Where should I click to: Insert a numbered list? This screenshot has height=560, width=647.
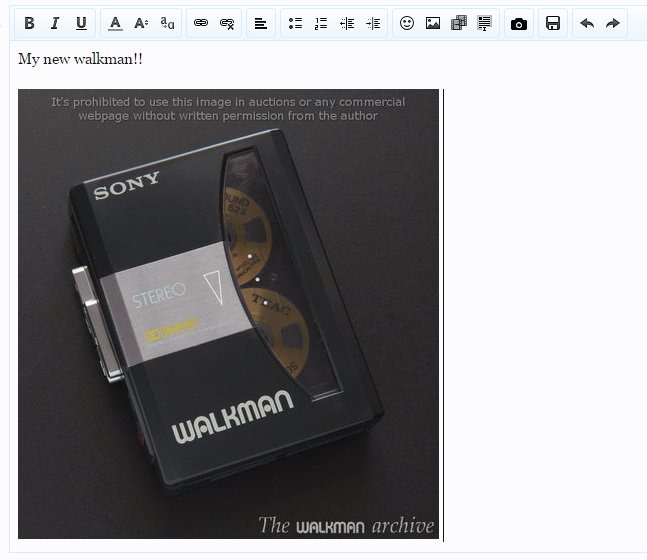tap(321, 23)
